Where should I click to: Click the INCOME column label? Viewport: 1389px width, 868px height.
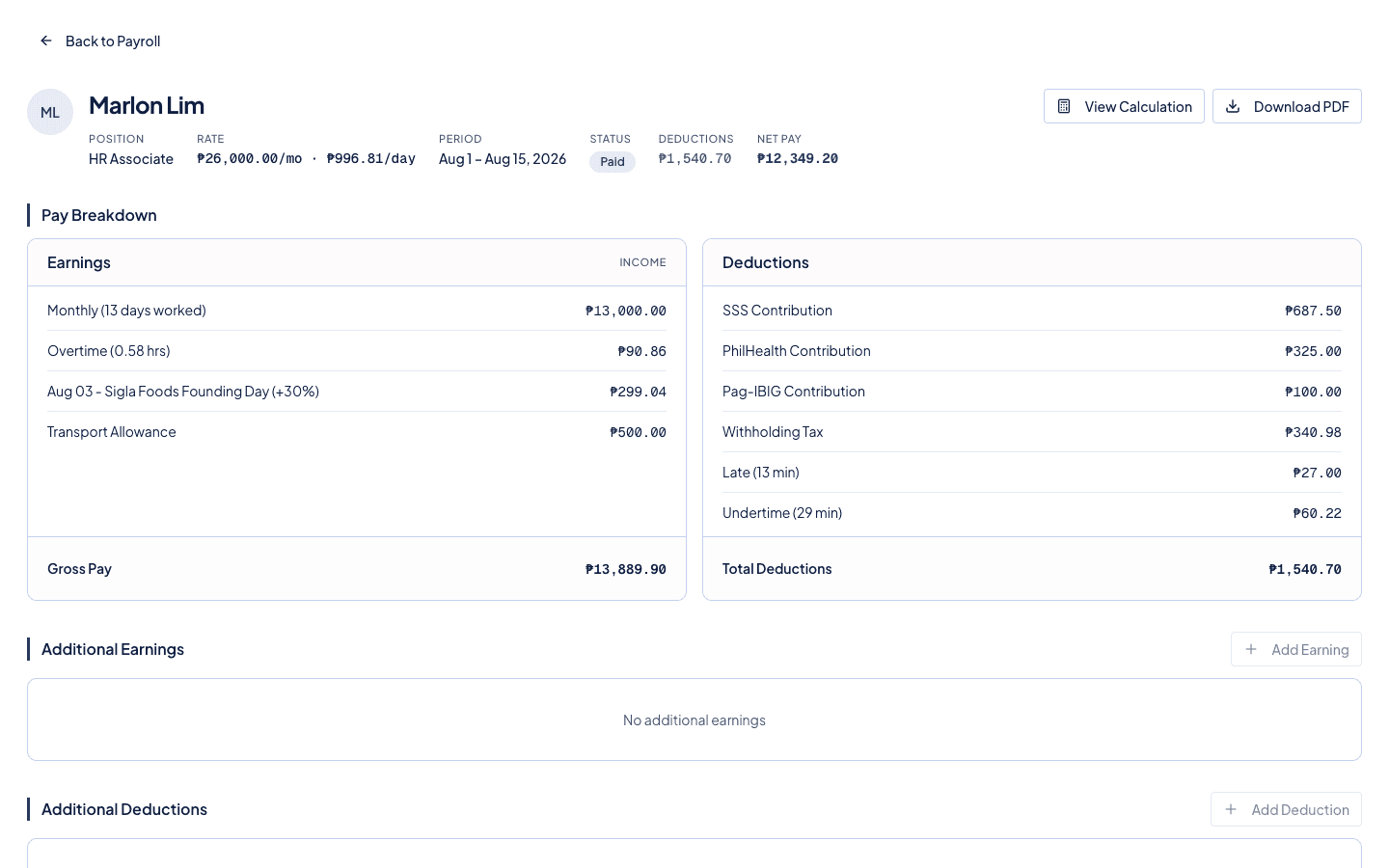[642, 262]
